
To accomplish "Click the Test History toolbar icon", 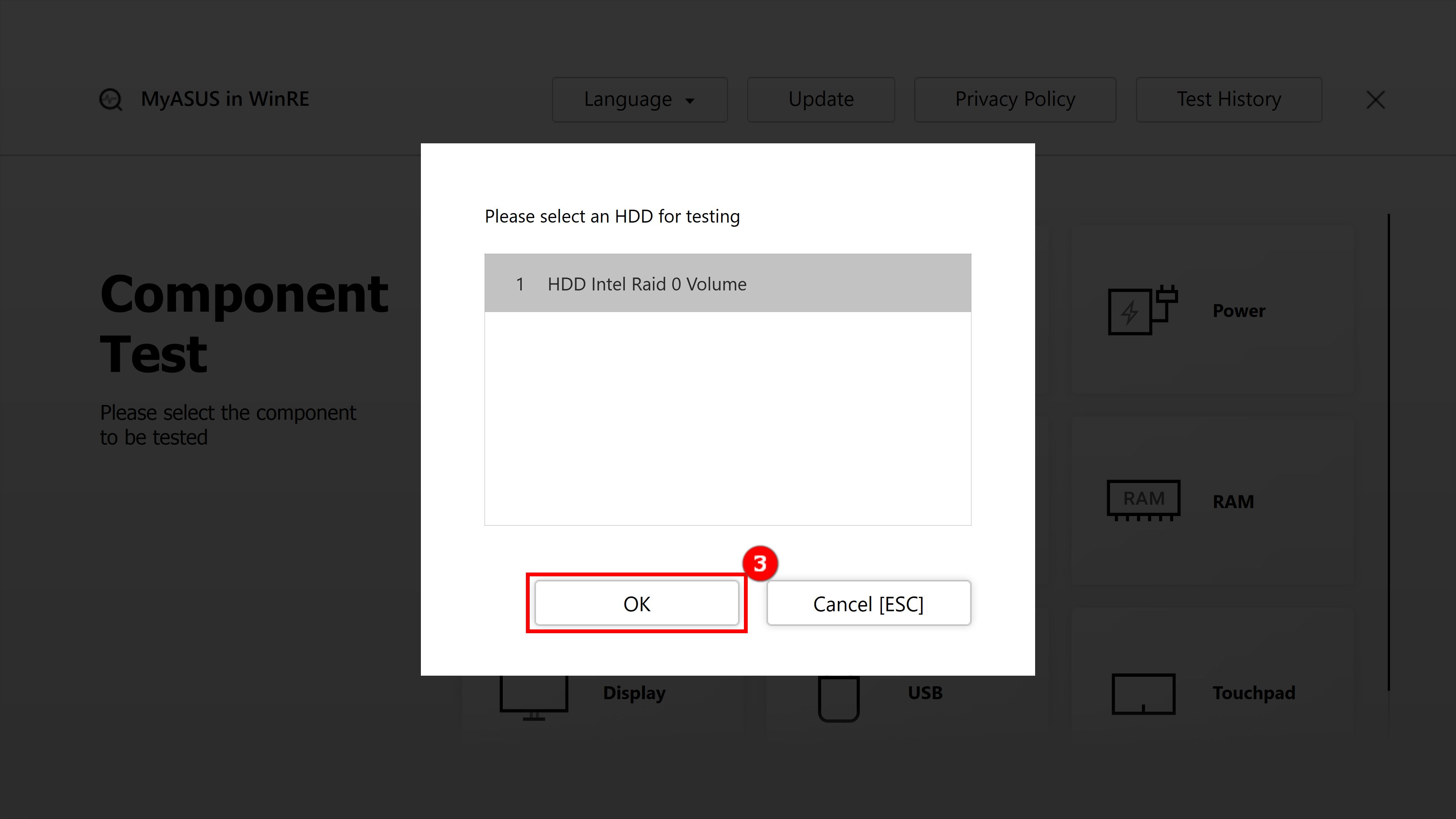I will 1229,99.
